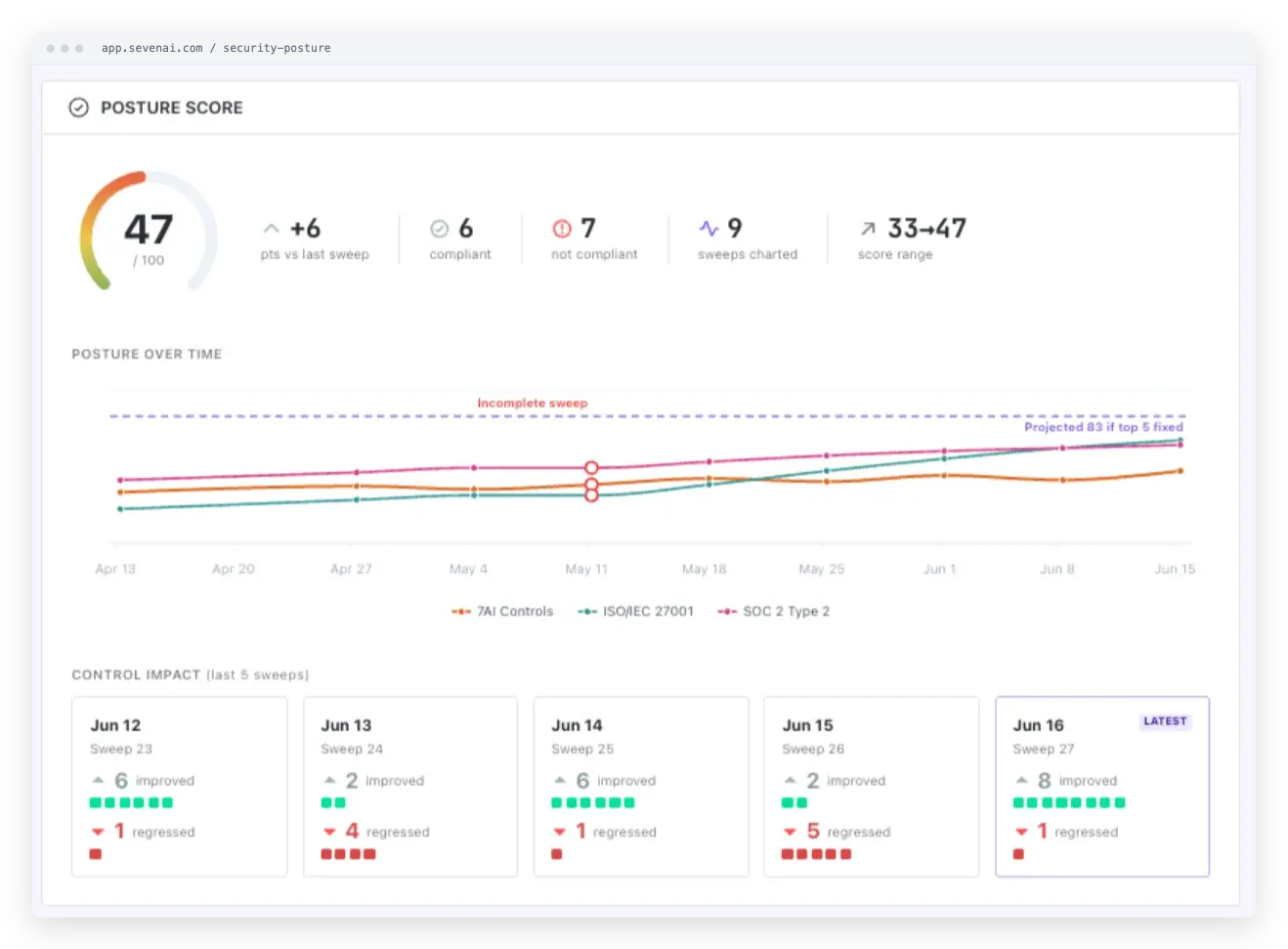Viewport: 1288px width, 949px height.
Task: Click the regressed arrow on Jun 16 card
Action: point(1021,832)
